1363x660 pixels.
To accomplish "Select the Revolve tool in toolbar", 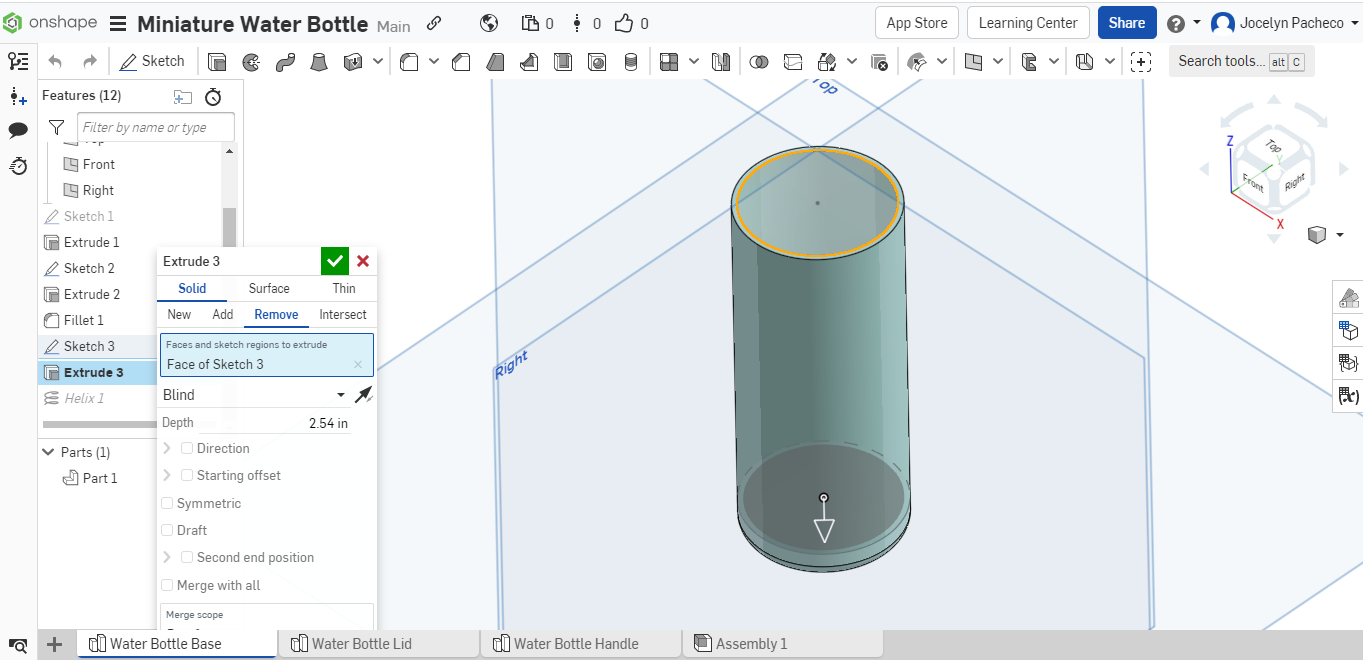I will pos(251,62).
